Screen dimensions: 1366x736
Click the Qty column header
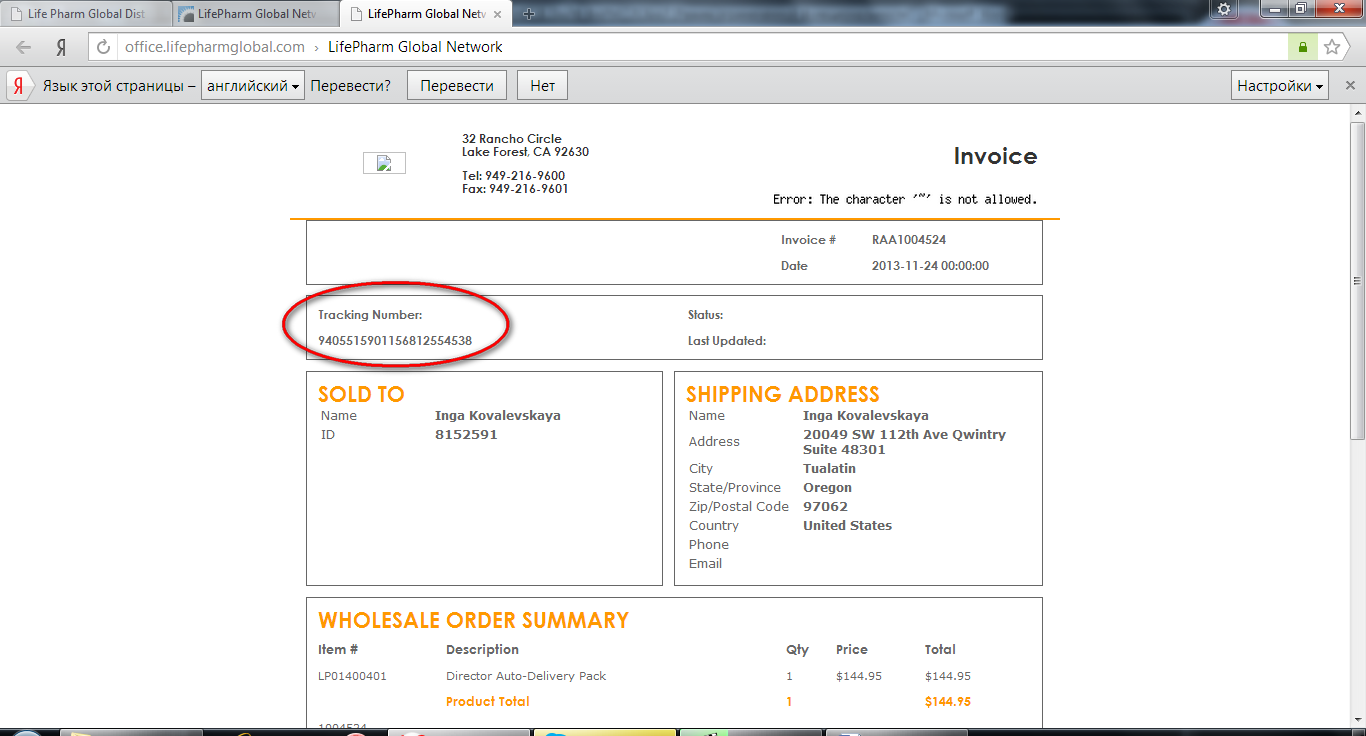click(x=797, y=650)
